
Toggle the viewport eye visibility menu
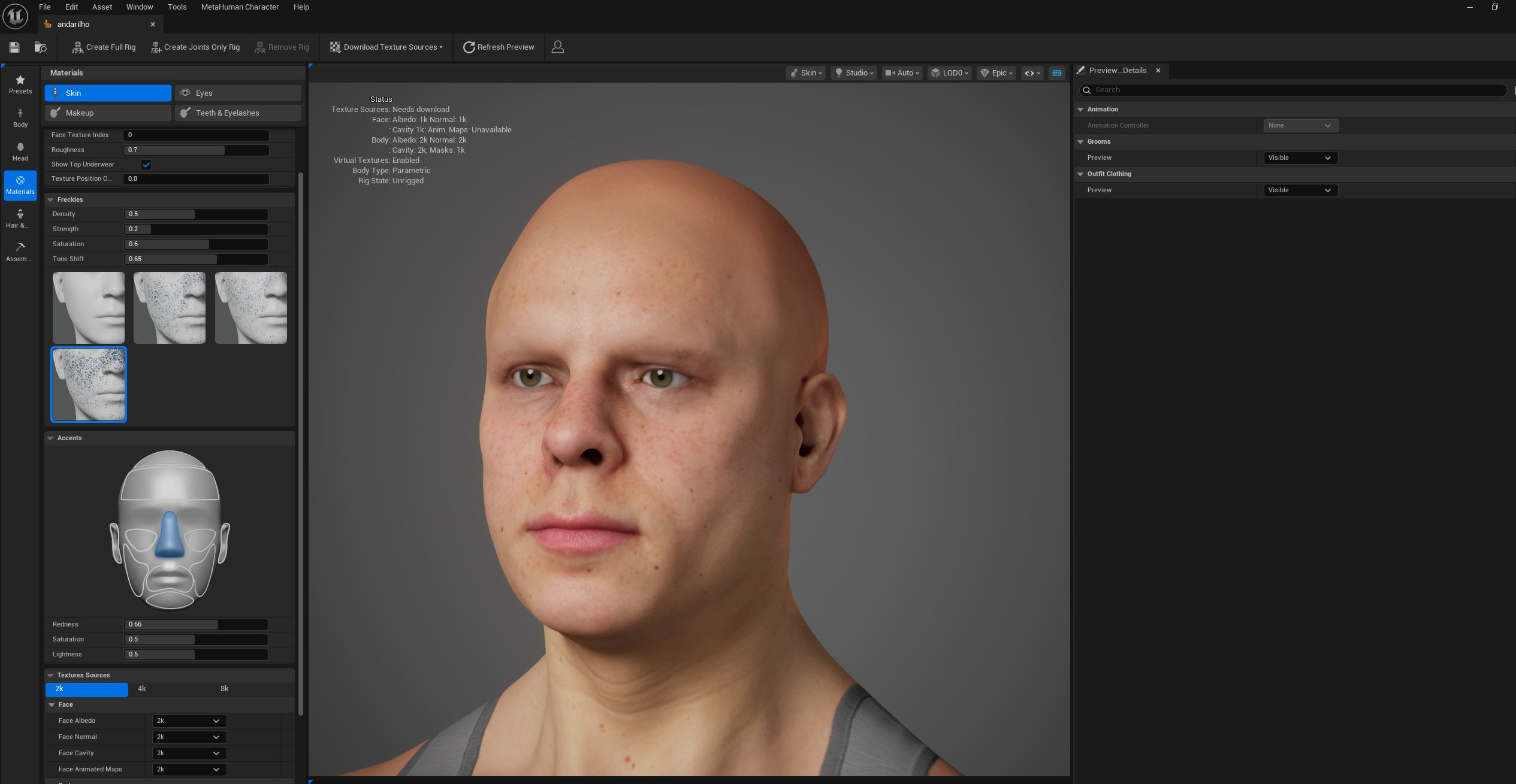coord(1032,73)
